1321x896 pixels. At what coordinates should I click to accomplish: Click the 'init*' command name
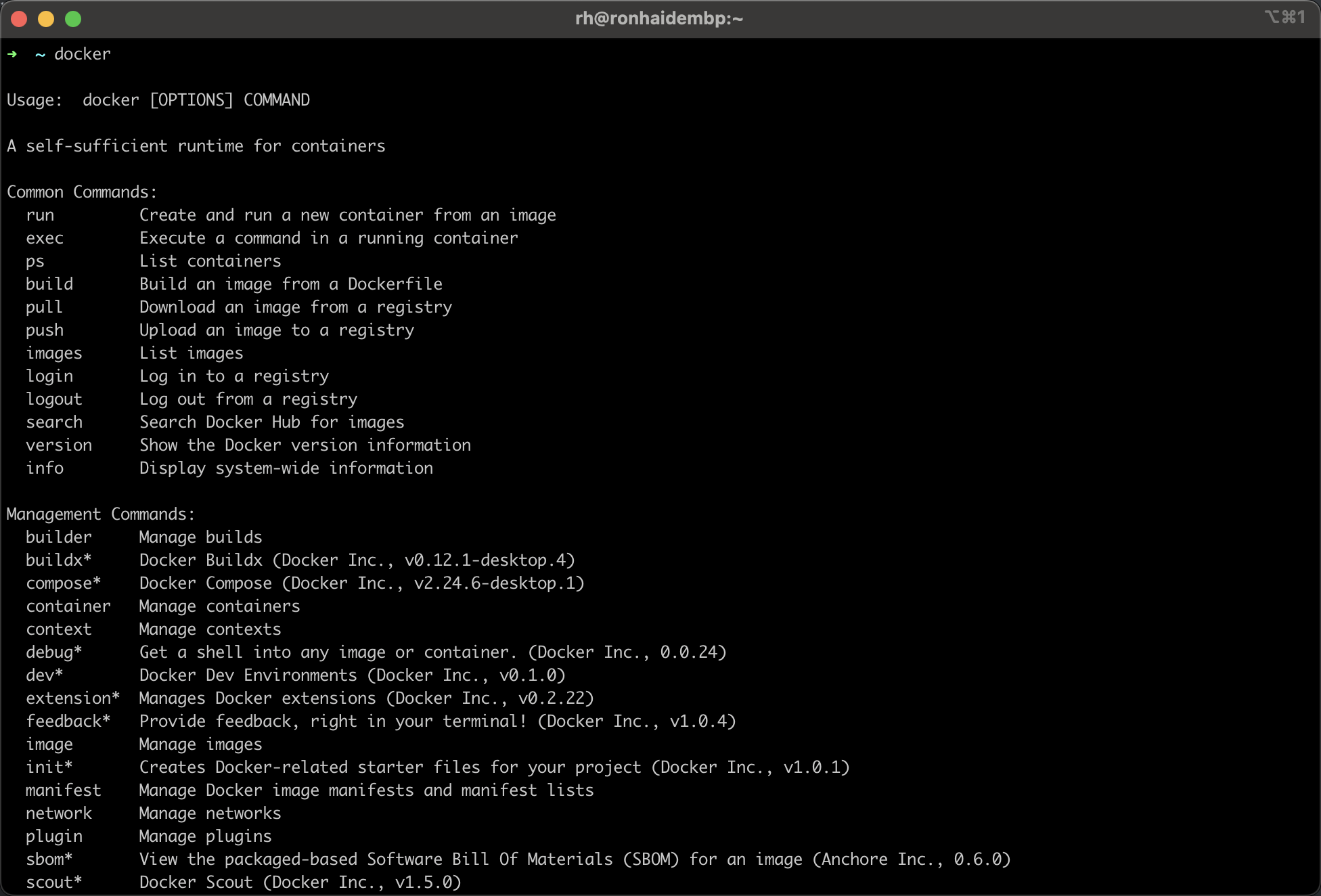tap(49, 767)
